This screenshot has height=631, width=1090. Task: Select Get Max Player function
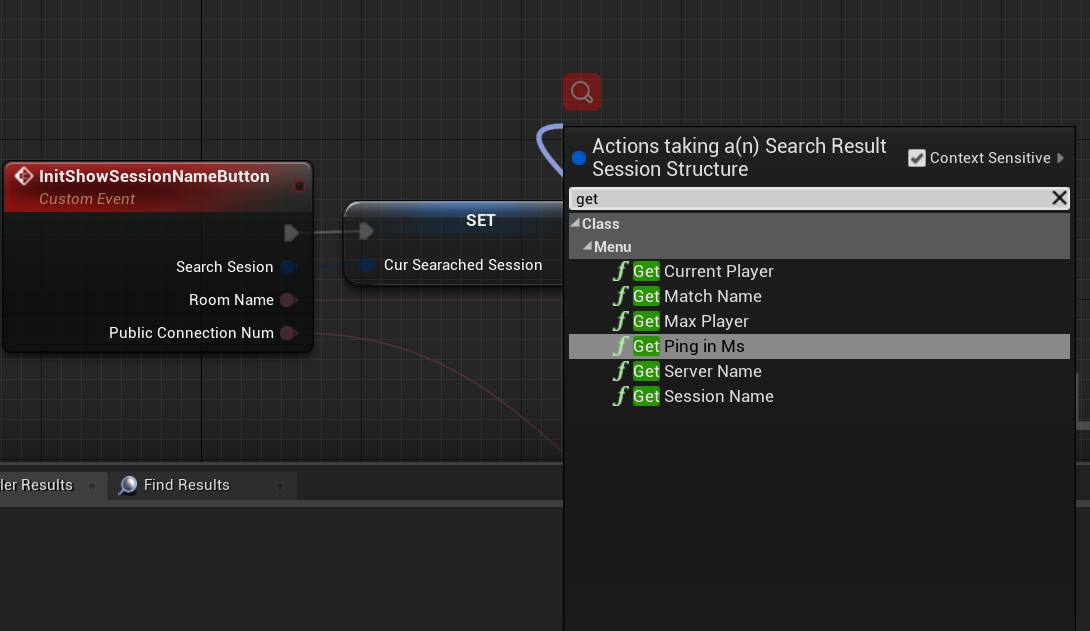click(819, 321)
